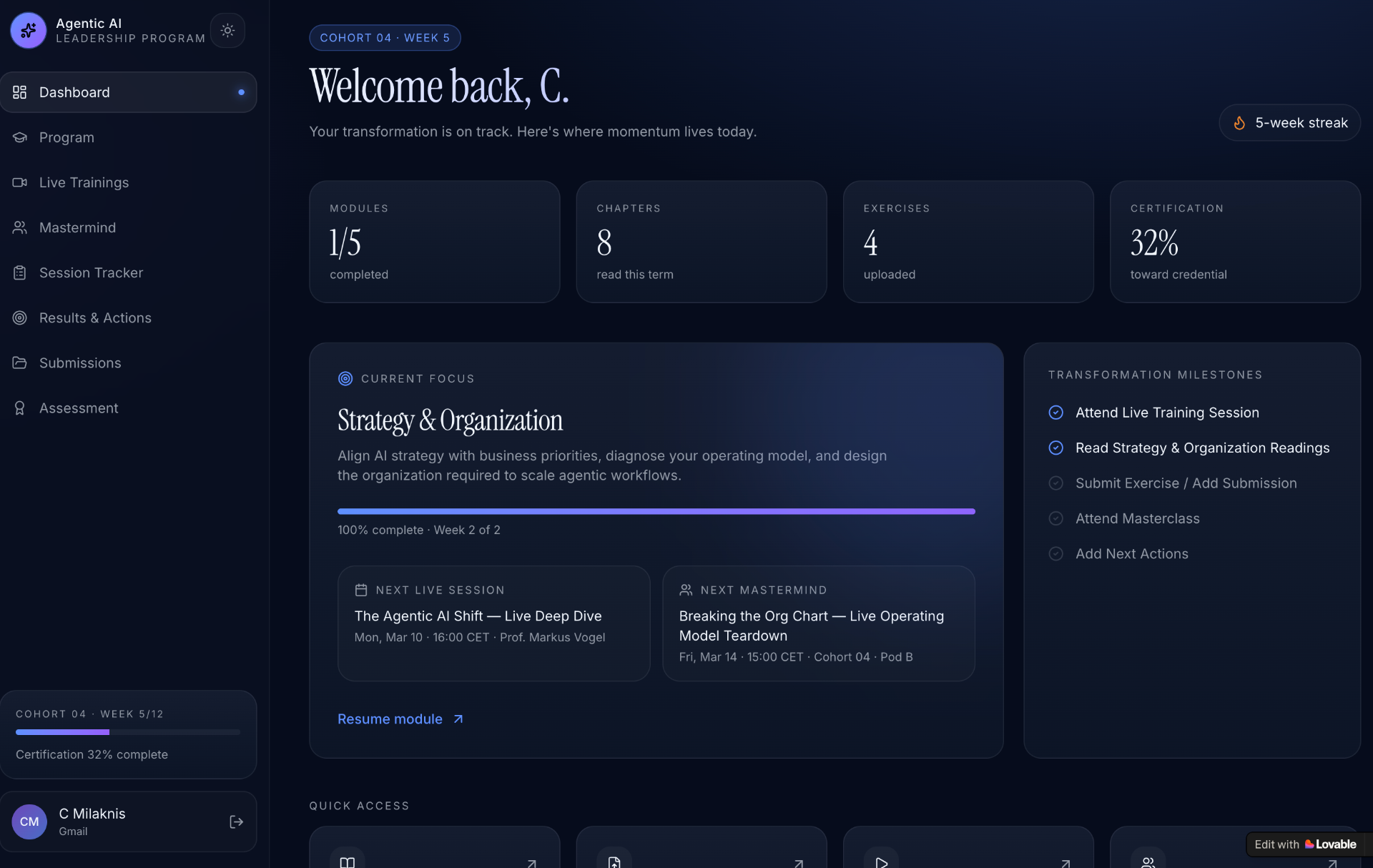The width and height of the screenshot is (1373, 868).
Task: Click the Submissions folder icon
Action: [x=19, y=363]
